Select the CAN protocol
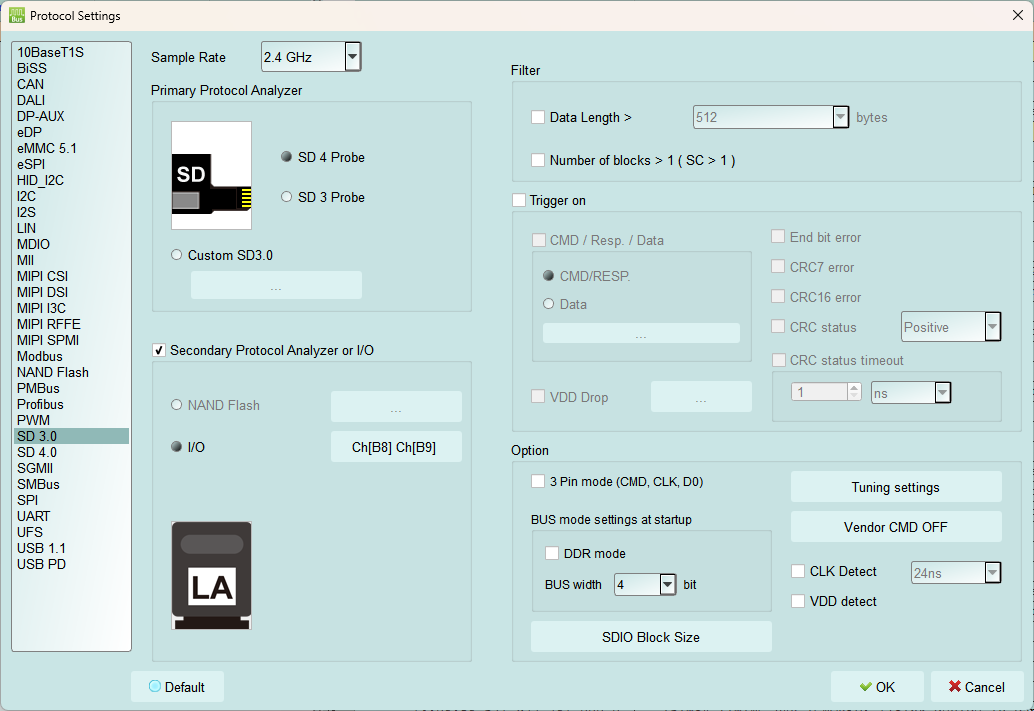 coord(71,84)
